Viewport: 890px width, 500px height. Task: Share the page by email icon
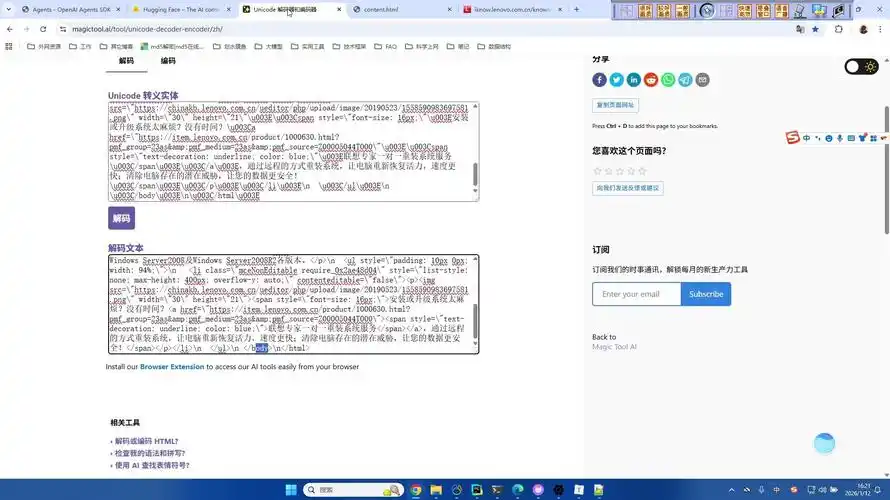point(703,80)
